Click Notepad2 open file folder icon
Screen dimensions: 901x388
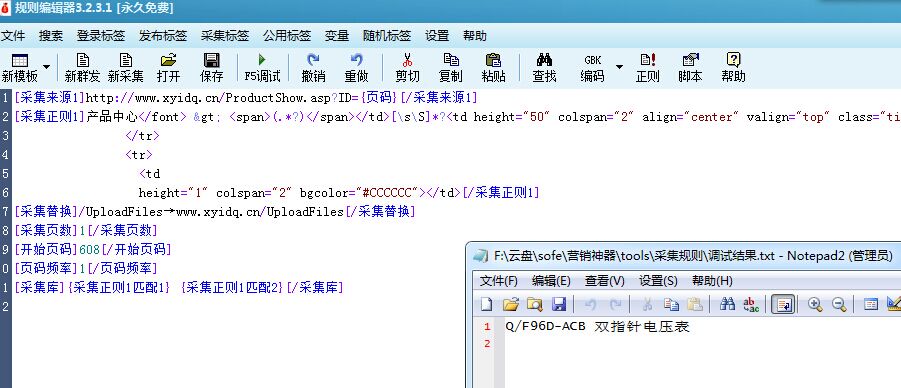511,304
